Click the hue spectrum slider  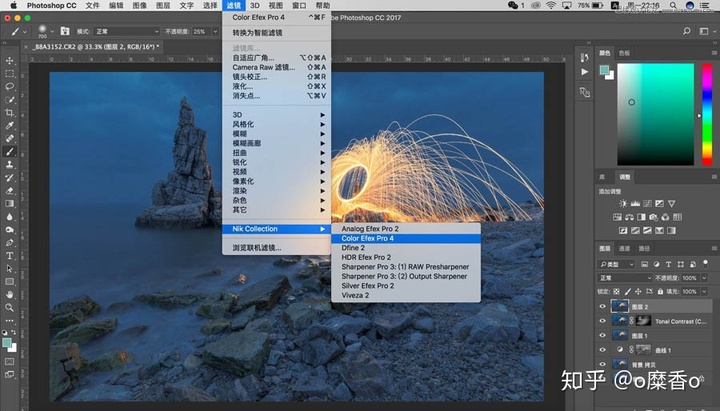tap(707, 114)
